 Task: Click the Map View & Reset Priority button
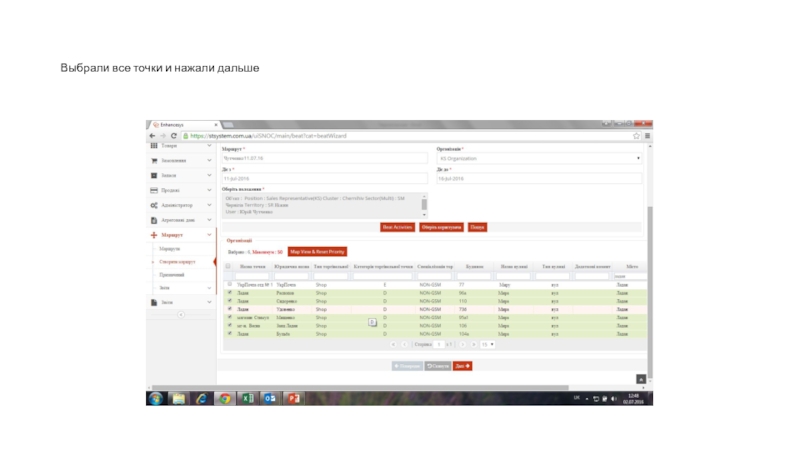click(316, 252)
